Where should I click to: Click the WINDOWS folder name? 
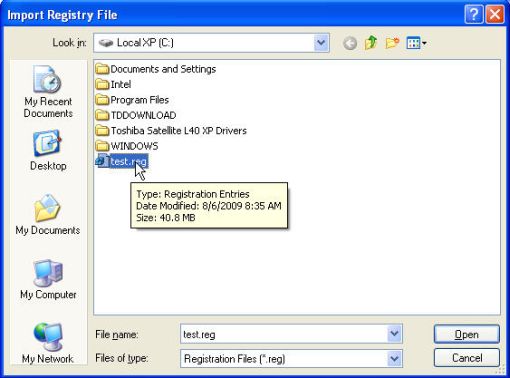pos(134,146)
